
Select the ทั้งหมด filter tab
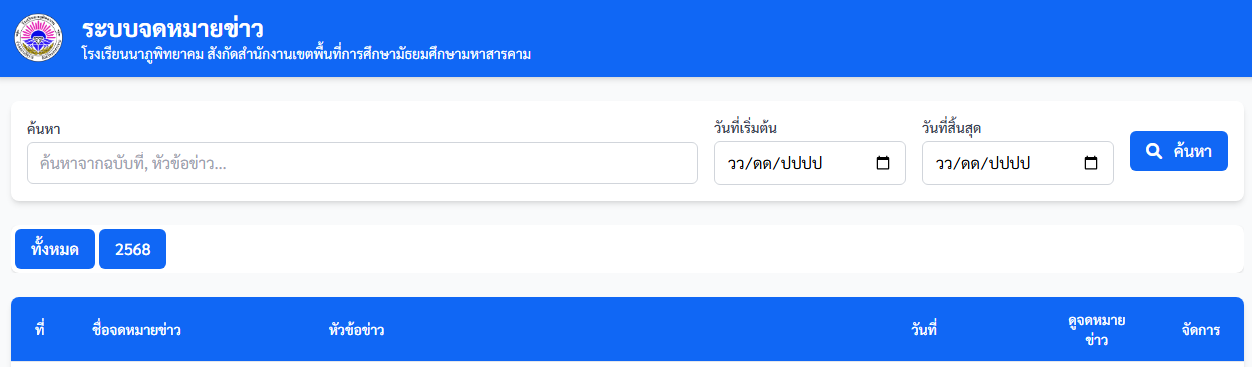coord(55,249)
